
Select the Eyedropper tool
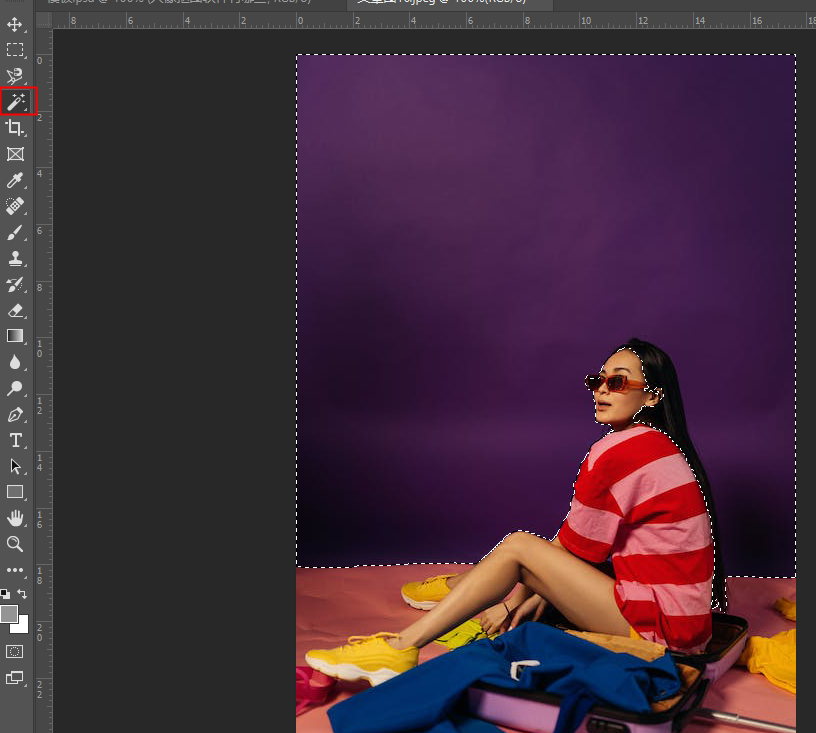point(15,180)
